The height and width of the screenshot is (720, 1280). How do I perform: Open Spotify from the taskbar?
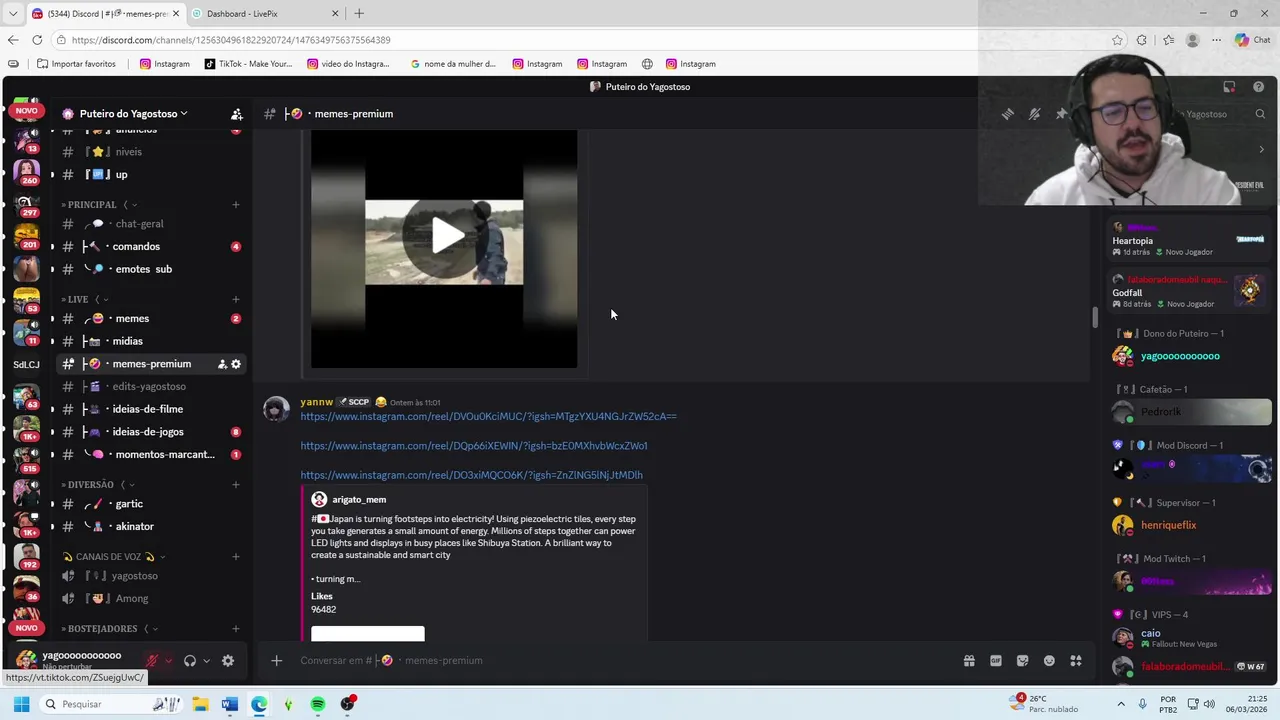[318, 704]
